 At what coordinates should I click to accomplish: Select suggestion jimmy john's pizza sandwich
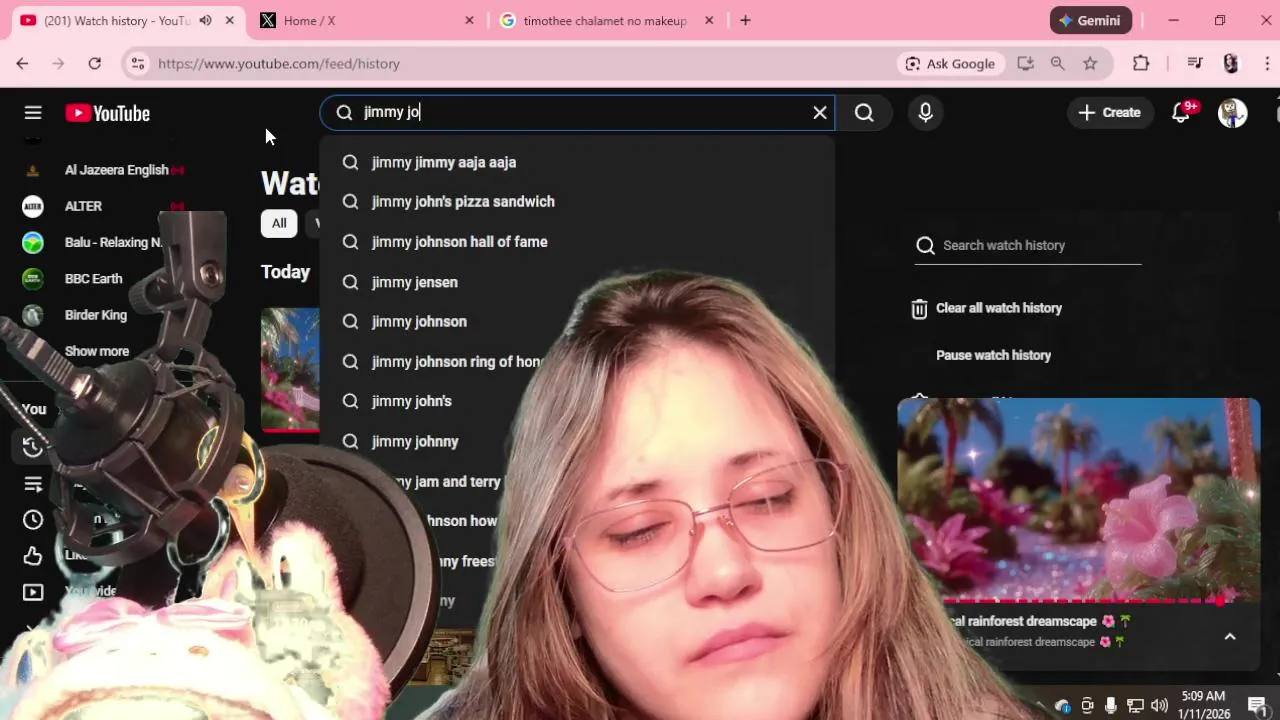click(x=577, y=202)
